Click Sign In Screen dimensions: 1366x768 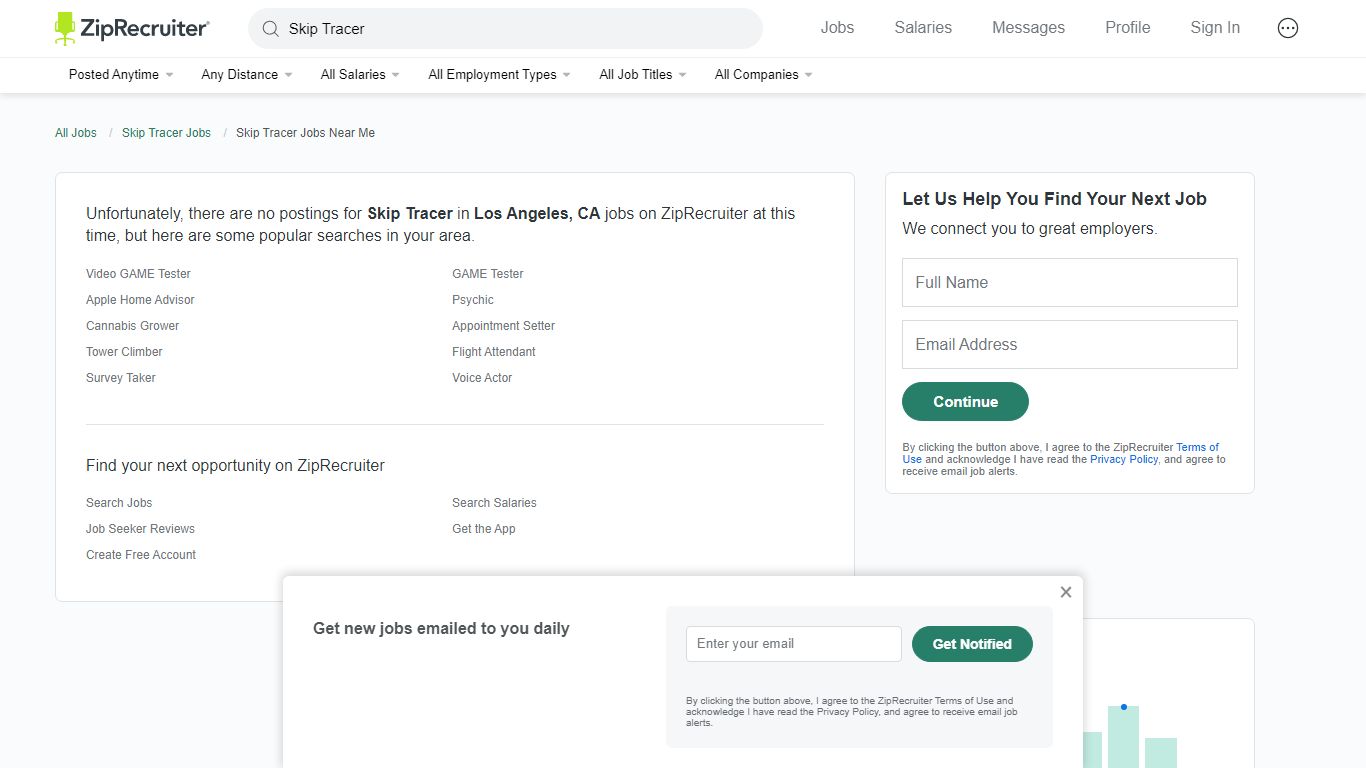1215,28
